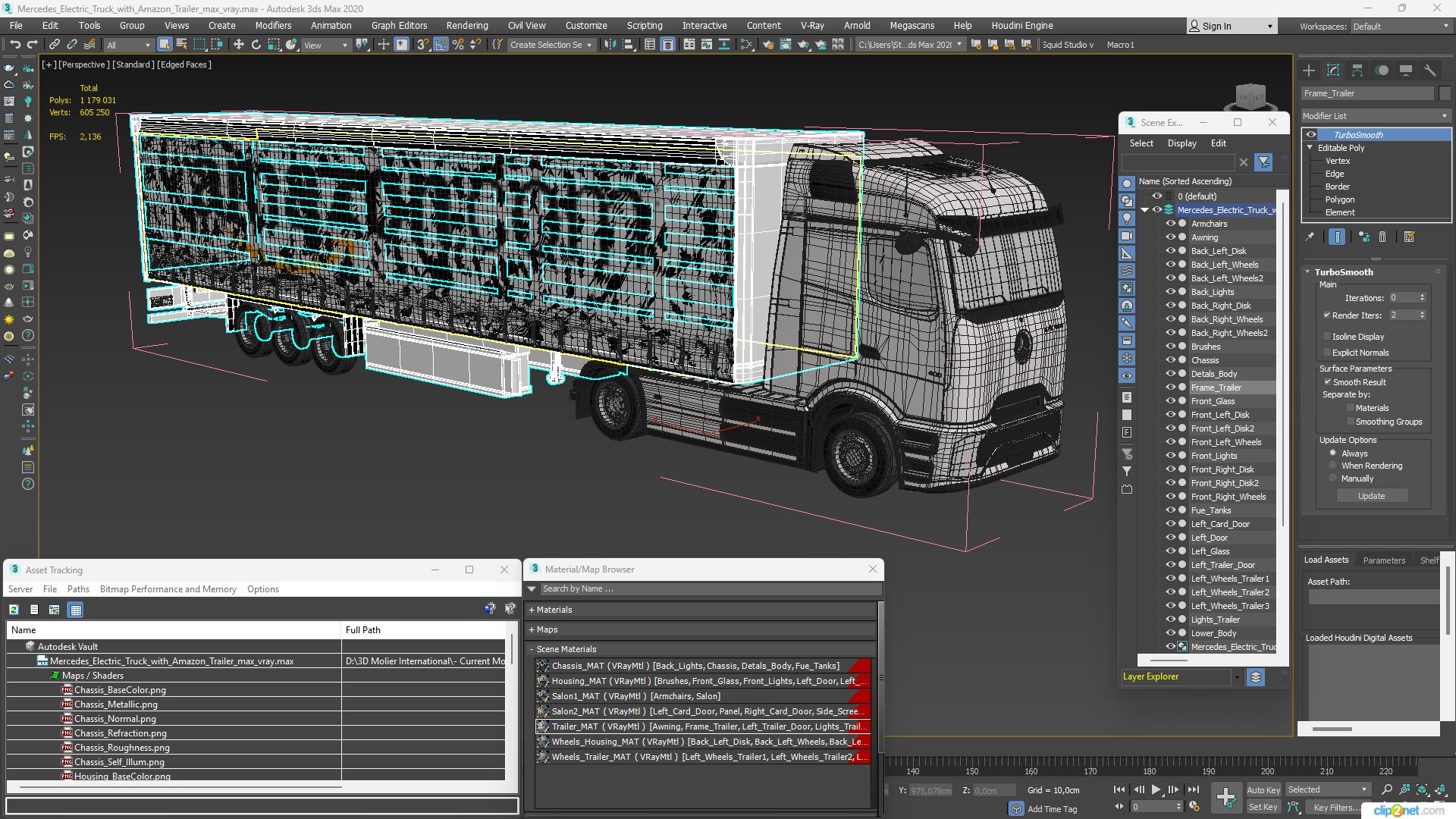
Task: Collapse the Editable Poly sub-object tree
Action: (x=1310, y=148)
